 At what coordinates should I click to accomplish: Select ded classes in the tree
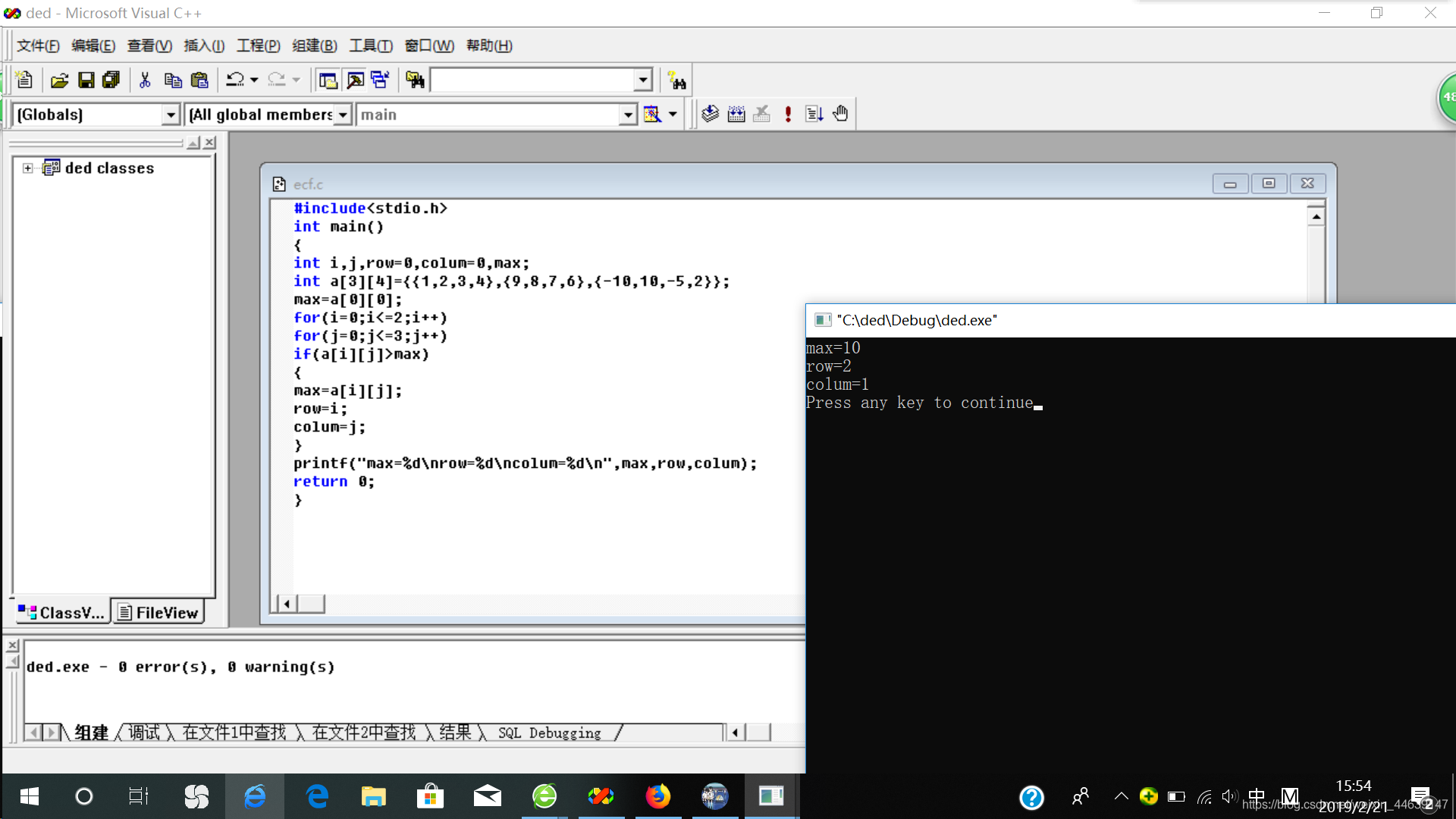[x=109, y=168]
